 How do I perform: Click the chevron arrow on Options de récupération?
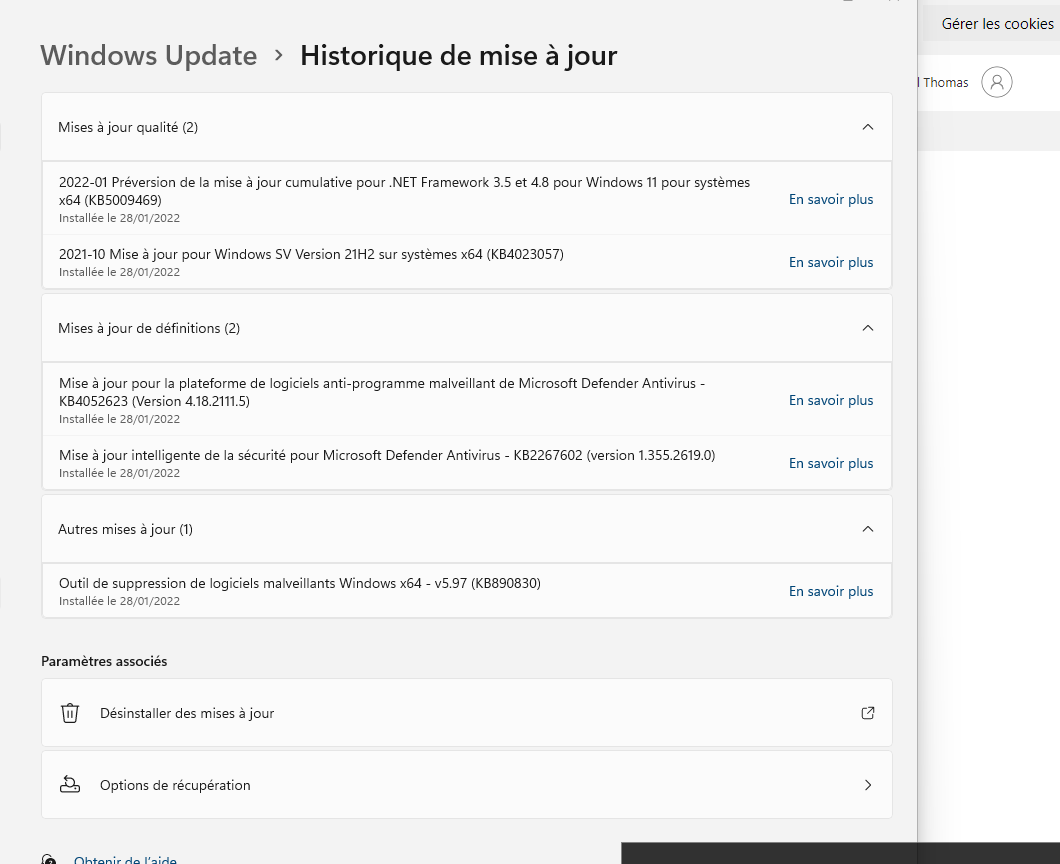(x=868, y=785)
